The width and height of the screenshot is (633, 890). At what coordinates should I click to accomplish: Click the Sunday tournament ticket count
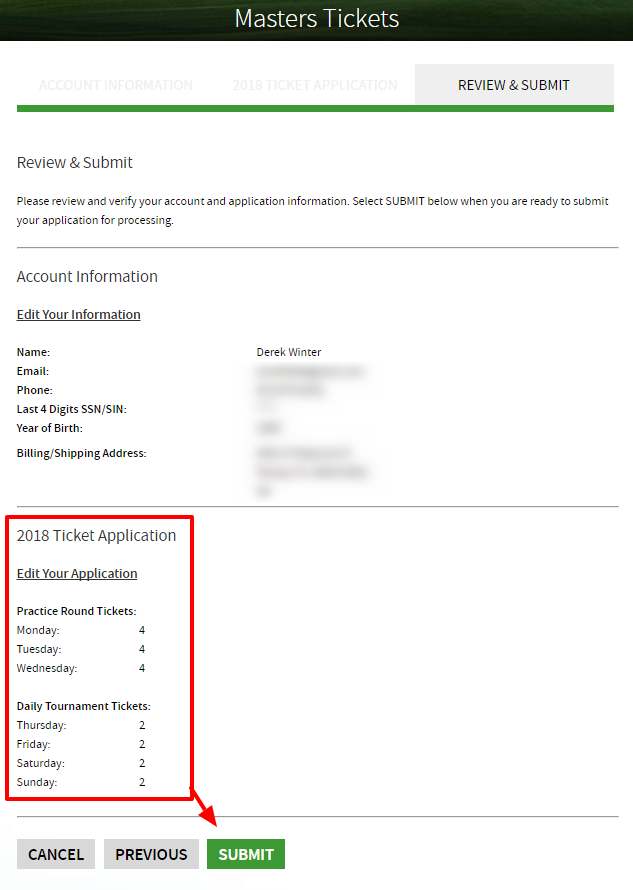(x=142, y=782)
